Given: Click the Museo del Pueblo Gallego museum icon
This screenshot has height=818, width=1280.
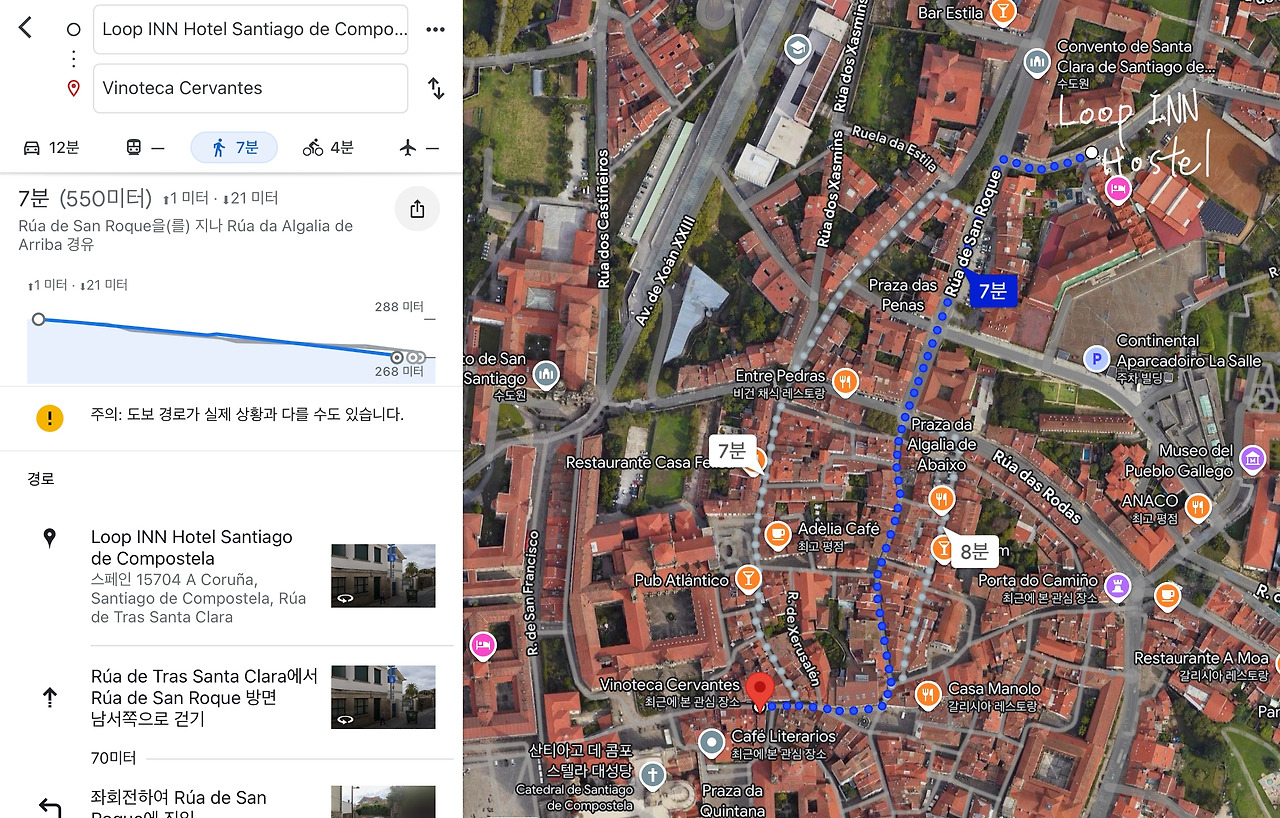Looking at the screenshot, I should [1252, 460].
